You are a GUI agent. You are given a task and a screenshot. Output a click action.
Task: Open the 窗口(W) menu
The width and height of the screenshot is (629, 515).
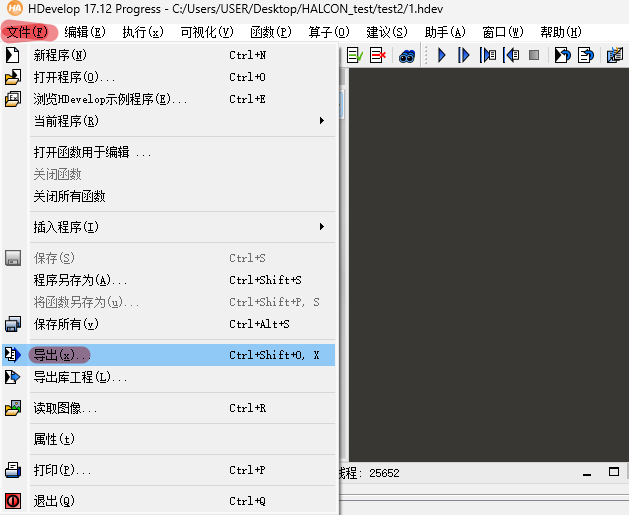pos(503,32)
